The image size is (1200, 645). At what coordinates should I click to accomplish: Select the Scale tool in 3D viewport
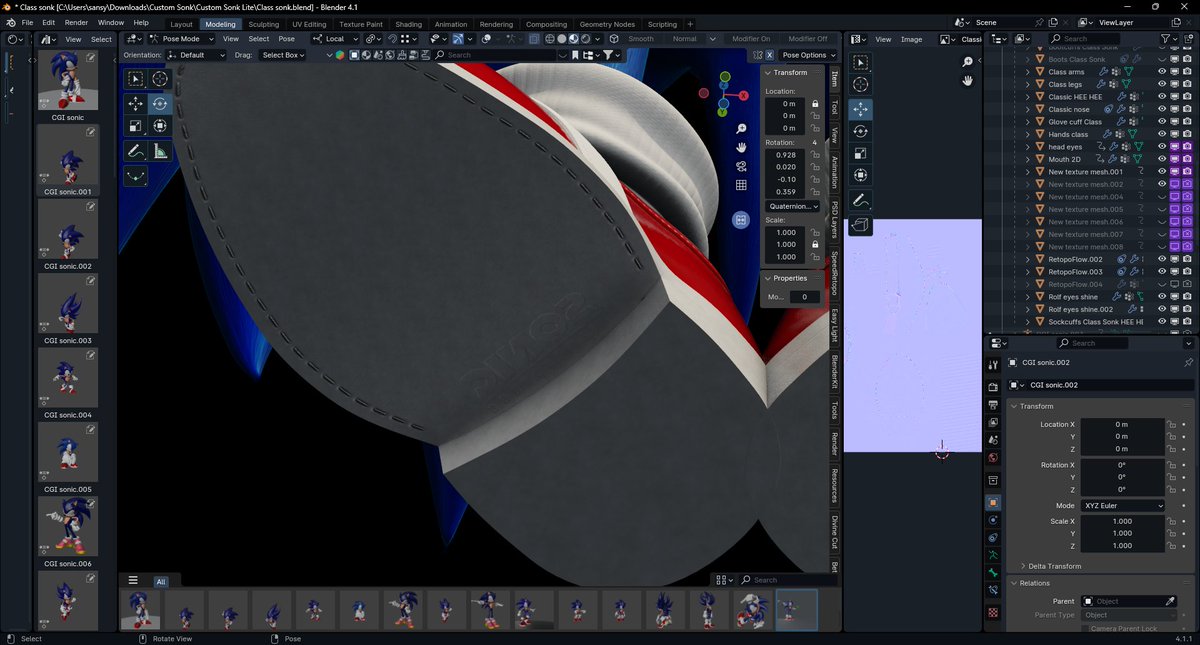click(136, 126)
